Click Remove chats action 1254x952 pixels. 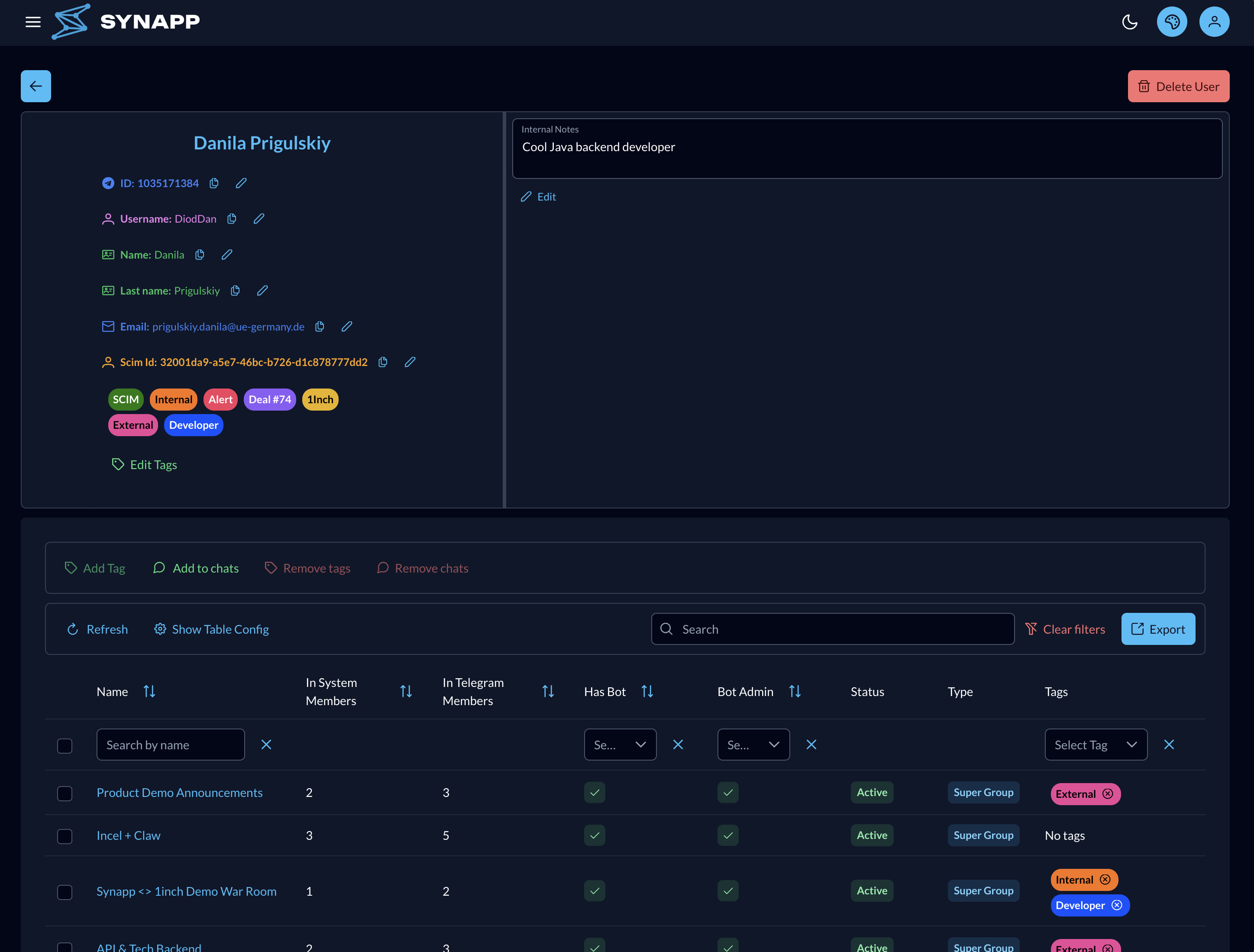coord(422,567)
